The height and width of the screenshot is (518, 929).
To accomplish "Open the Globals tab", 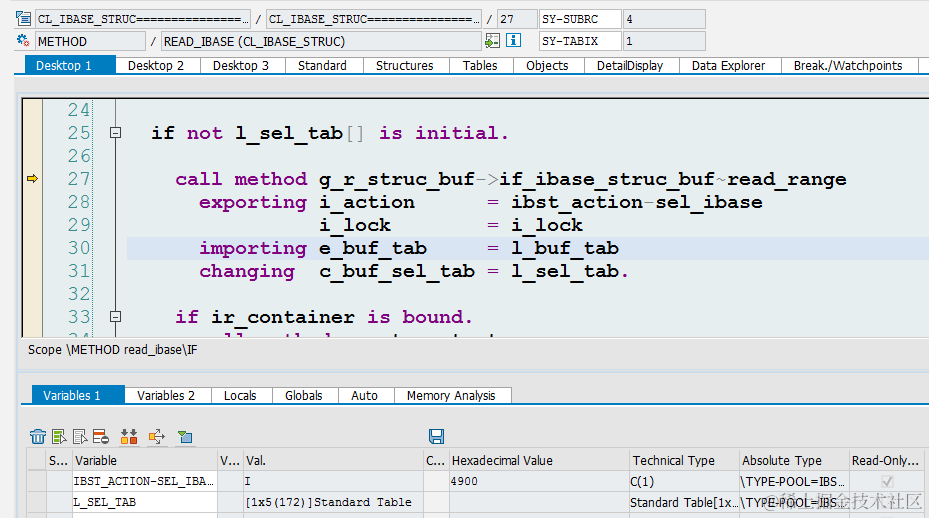I will 303,395.
